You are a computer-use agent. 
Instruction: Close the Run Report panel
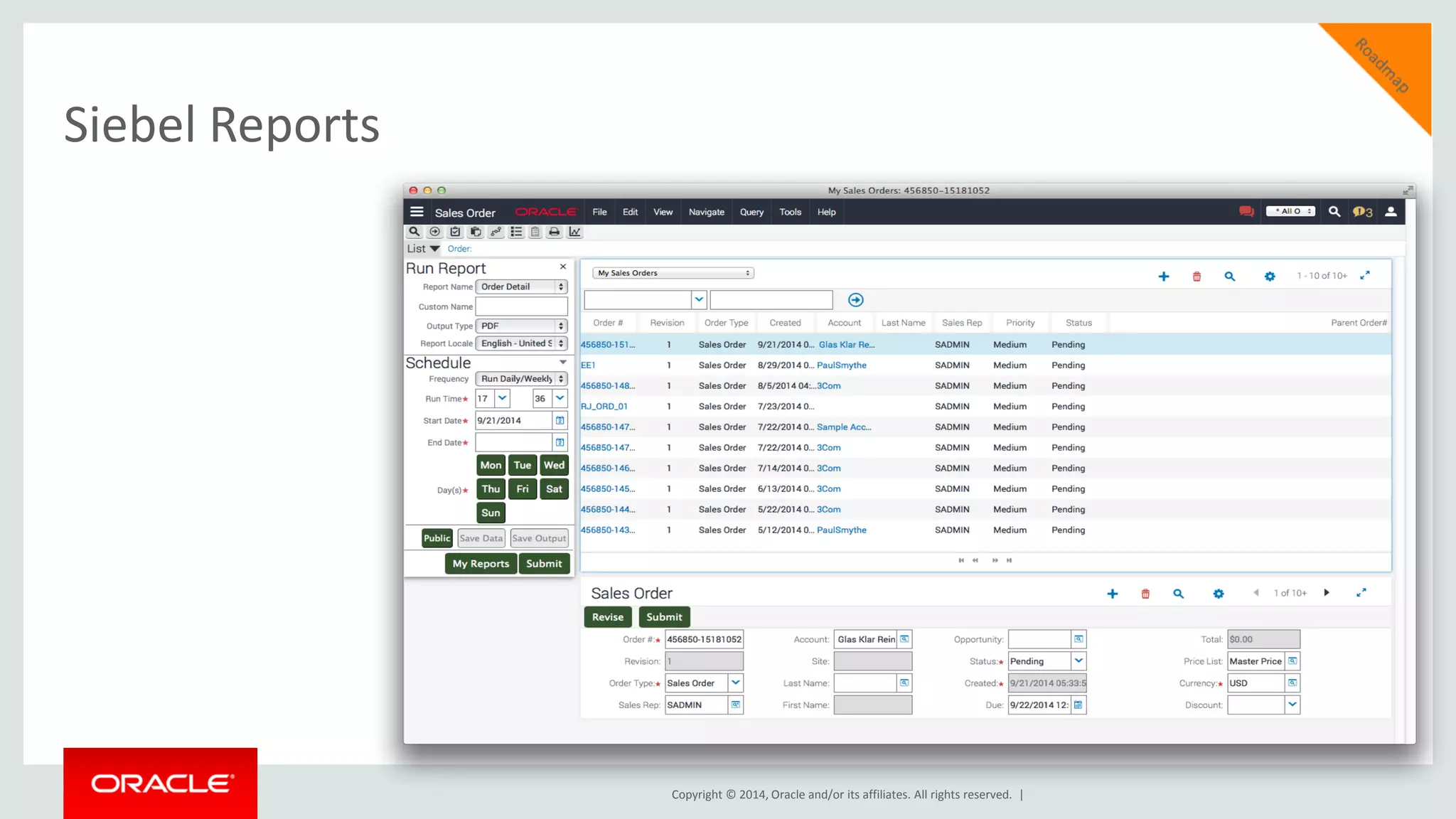tap(563, 267)
